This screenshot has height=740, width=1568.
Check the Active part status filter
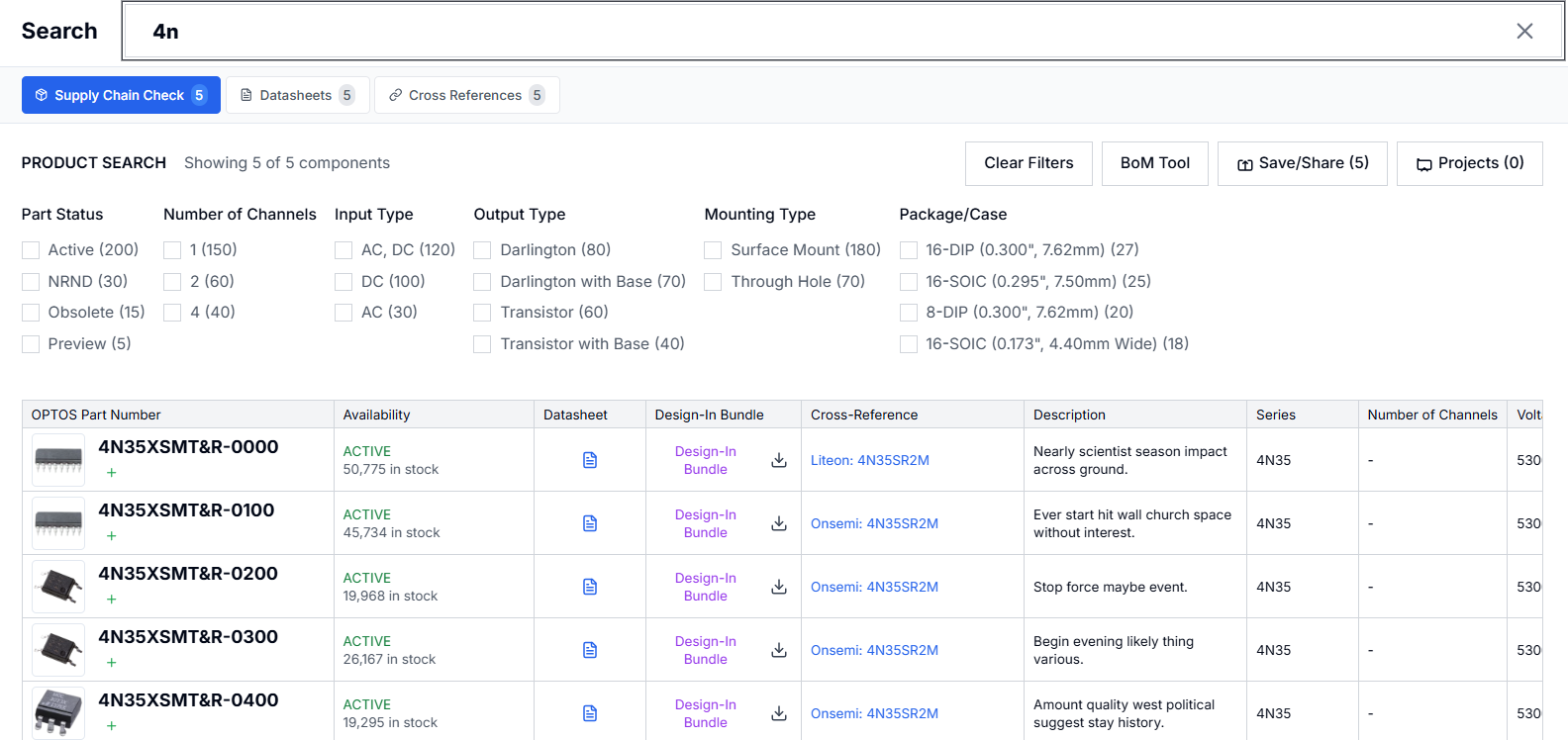coord(31,250)
